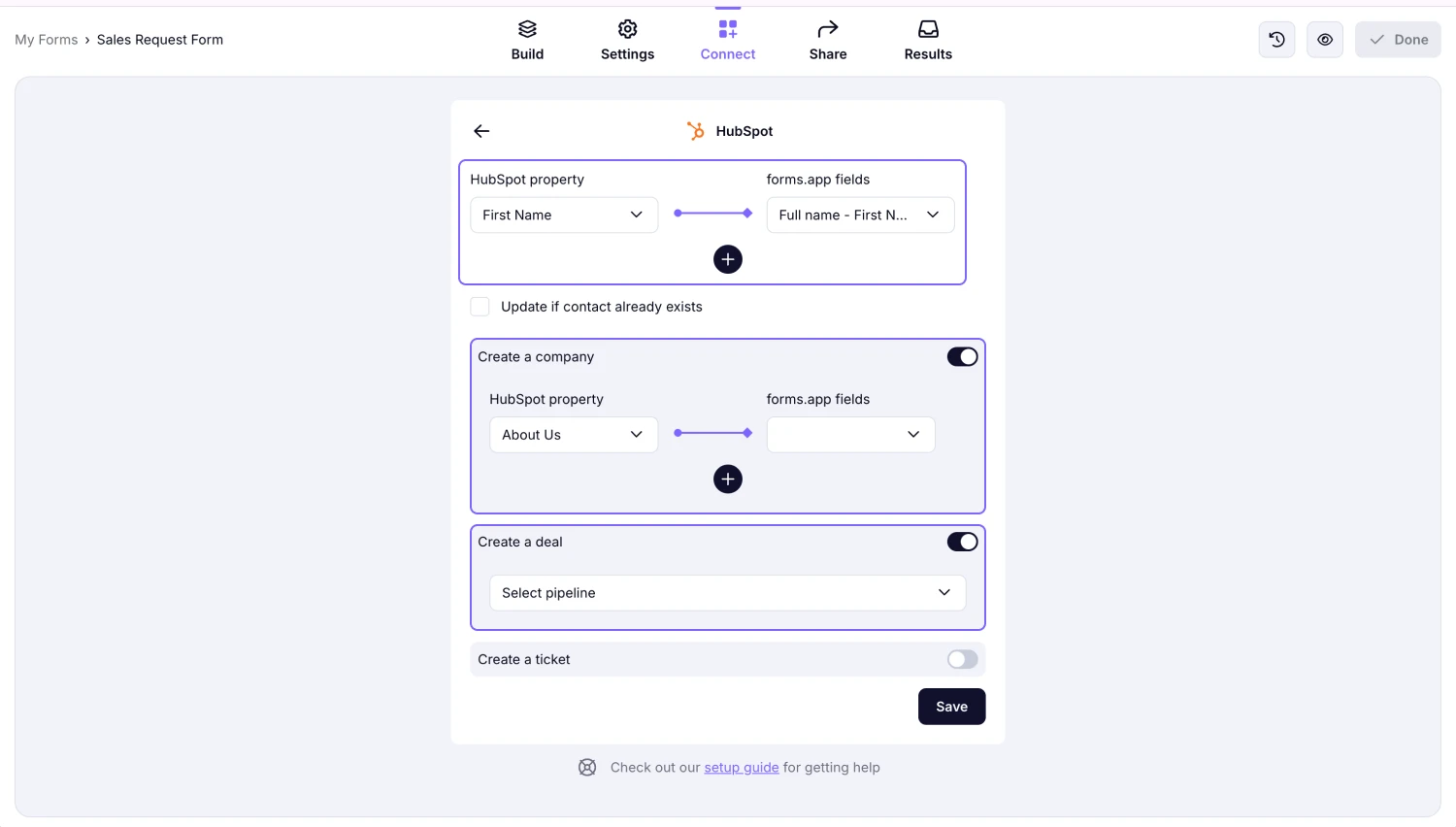Turn off the Create a deal toggle
1456x827 pixels.
961,542
